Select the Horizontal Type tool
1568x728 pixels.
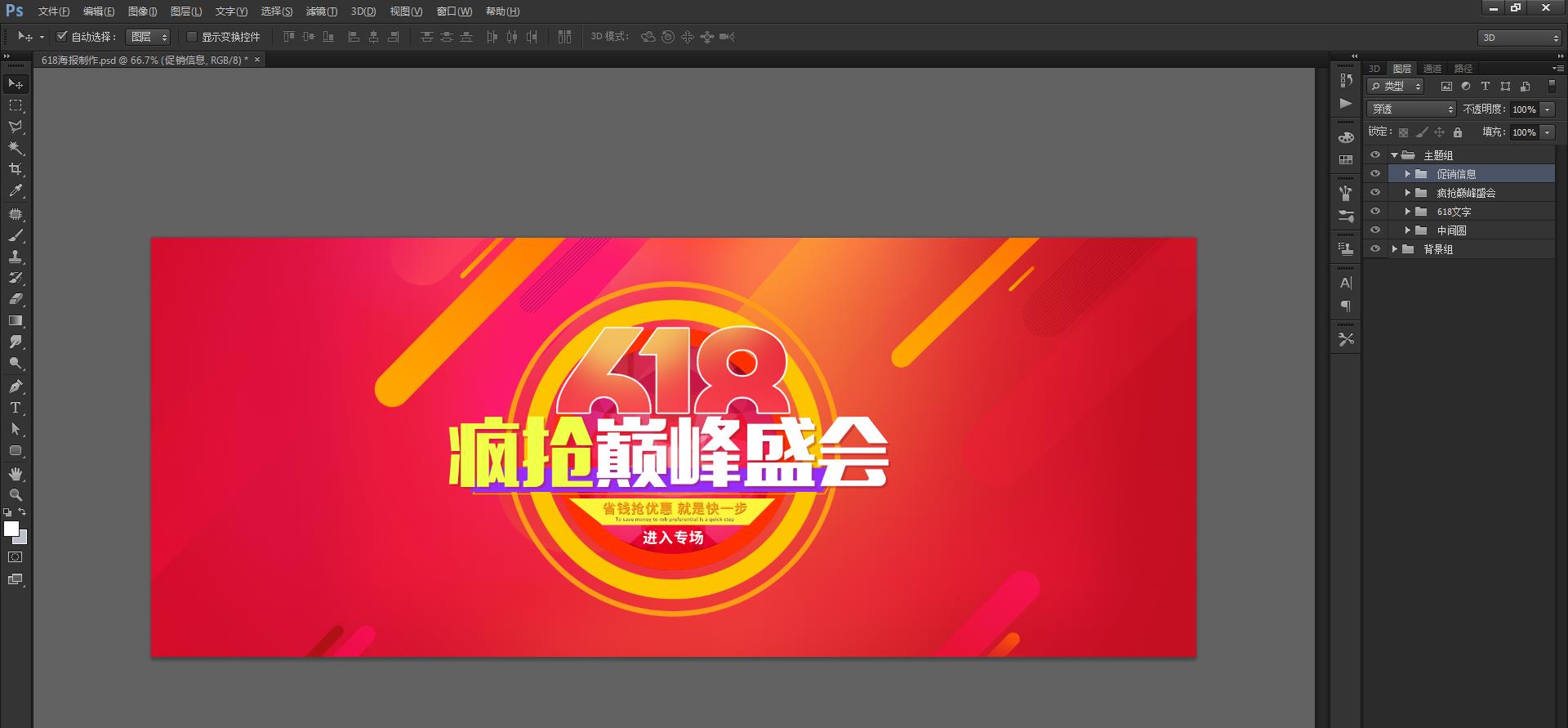point(16,408)
